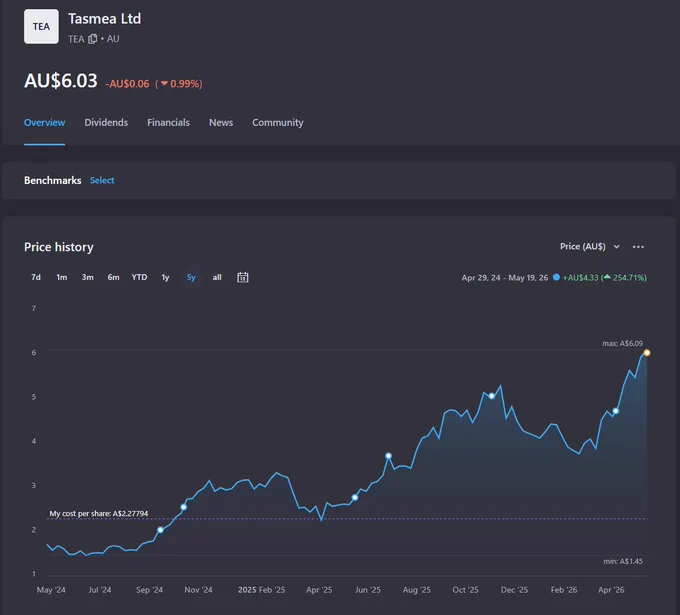Switch to the Overview tab

[44, 123]
